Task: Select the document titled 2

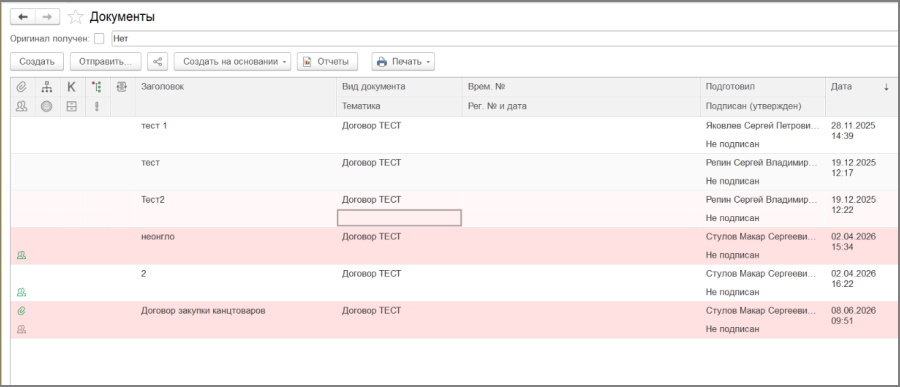Action: tap(143, 274)
